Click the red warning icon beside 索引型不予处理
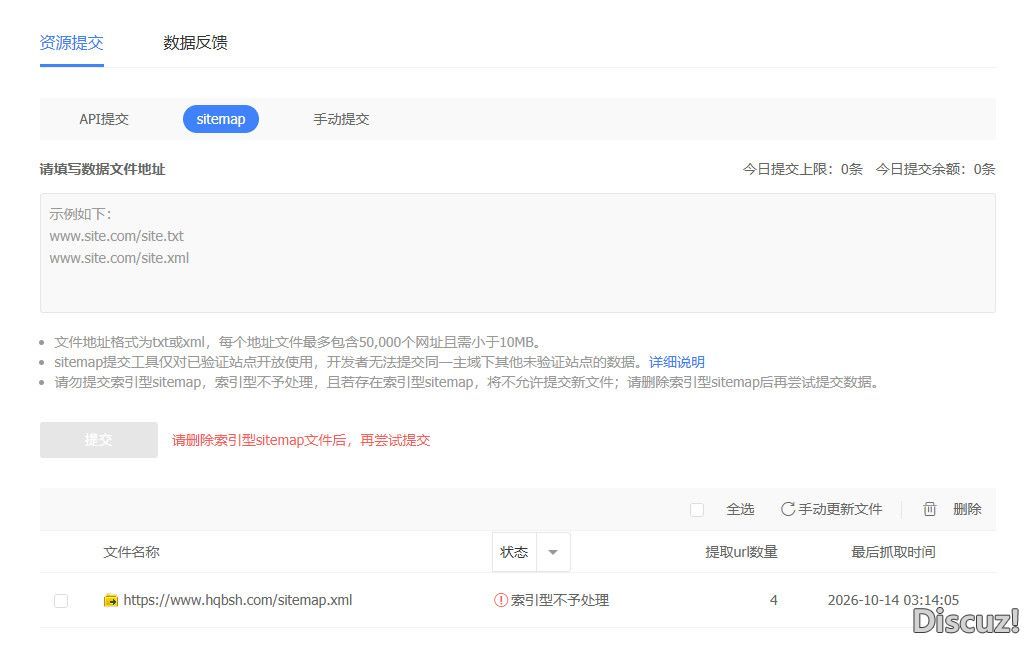The image size is (1036, 645). point(501,600)
